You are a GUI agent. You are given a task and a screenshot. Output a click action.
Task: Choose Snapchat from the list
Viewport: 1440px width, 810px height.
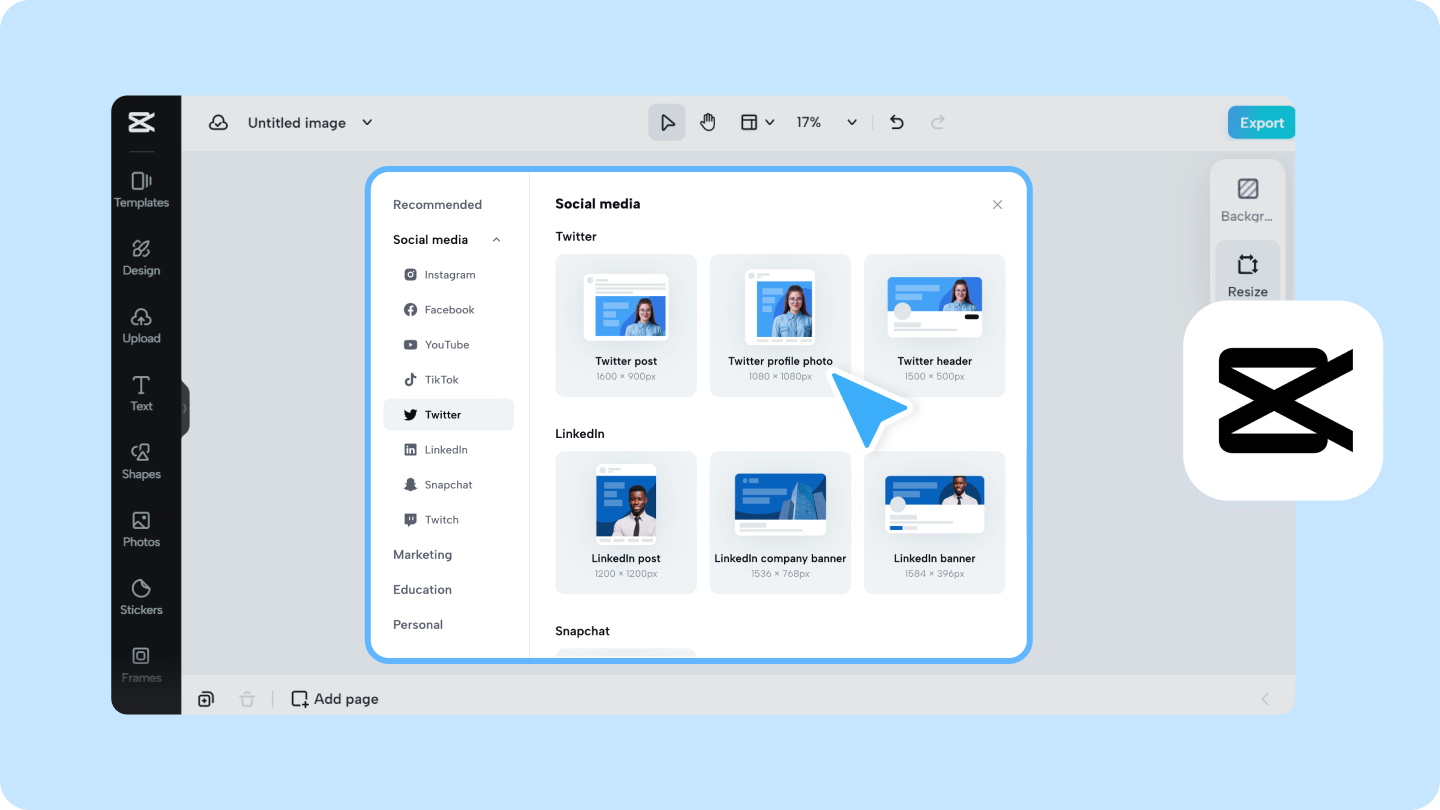[x=449, y=485]
